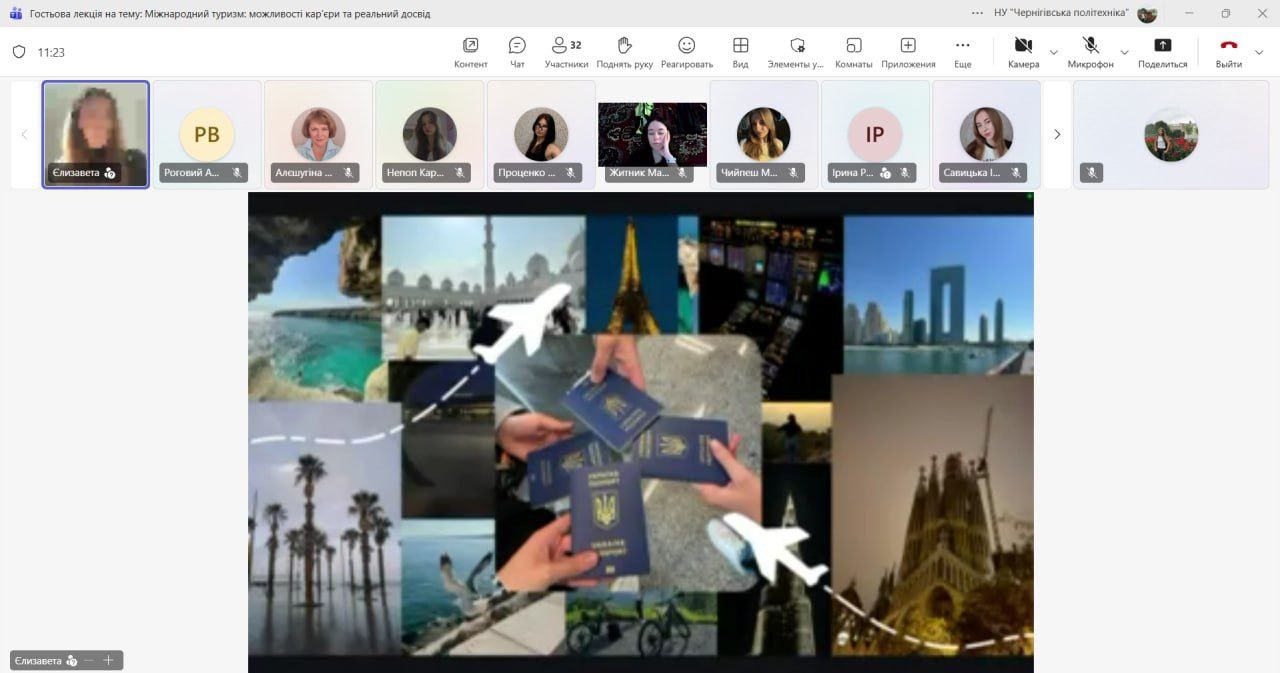The width and height of the screenshot is (1280, 673).
Task: Open title bar ellipsis settings menu
Action: 977,13
